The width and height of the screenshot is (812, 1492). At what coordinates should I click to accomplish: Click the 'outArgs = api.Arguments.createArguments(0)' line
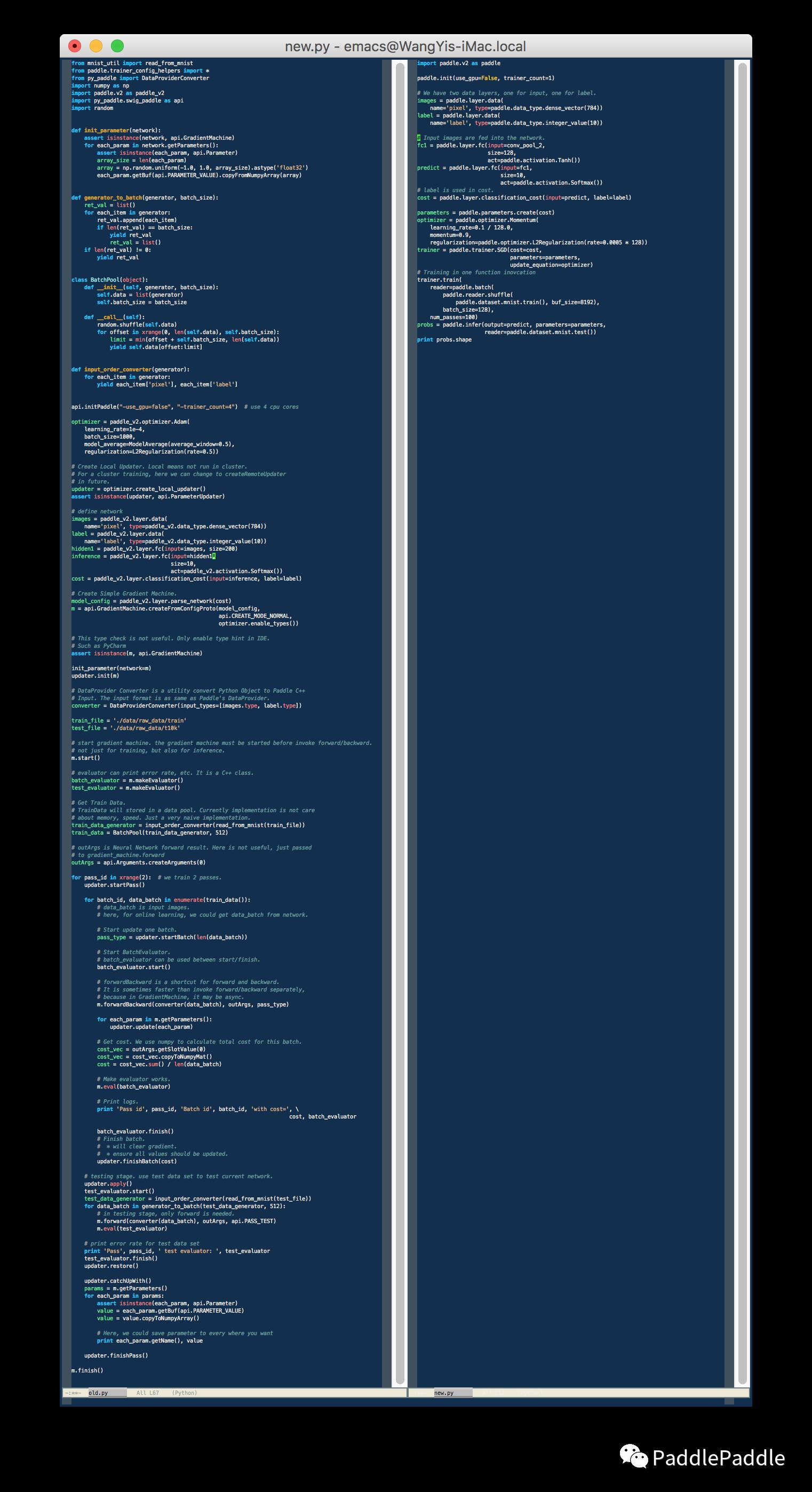[138, 862]
